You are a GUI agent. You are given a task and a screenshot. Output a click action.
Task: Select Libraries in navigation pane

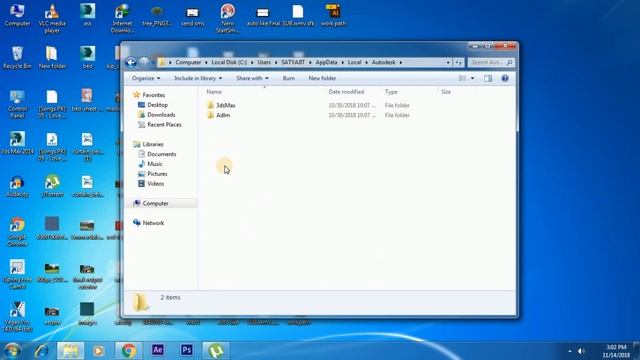pos(153,144)
